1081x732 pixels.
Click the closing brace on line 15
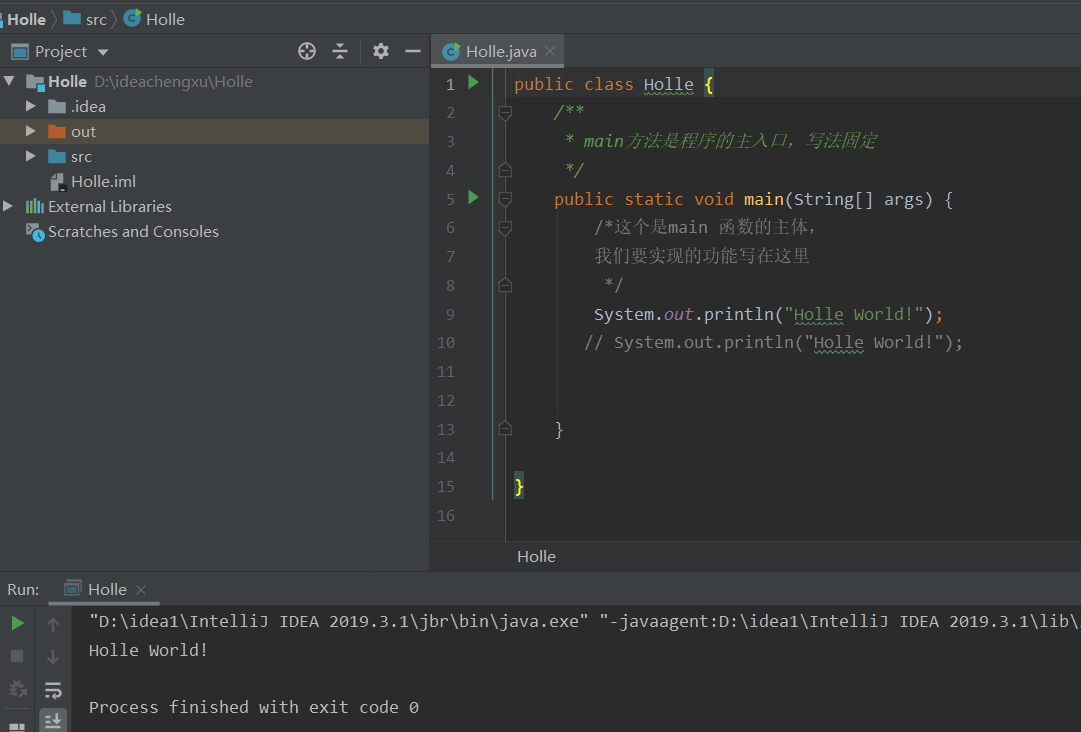(x=519, y=487)
